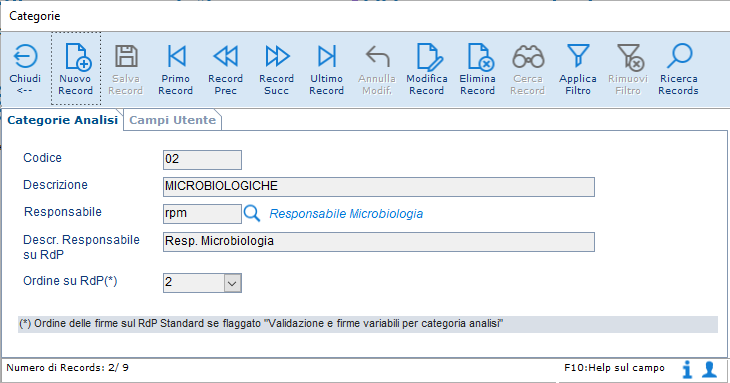
Task: Click the Descr. Responsabile su RdP field
Action: pos(379,242)
